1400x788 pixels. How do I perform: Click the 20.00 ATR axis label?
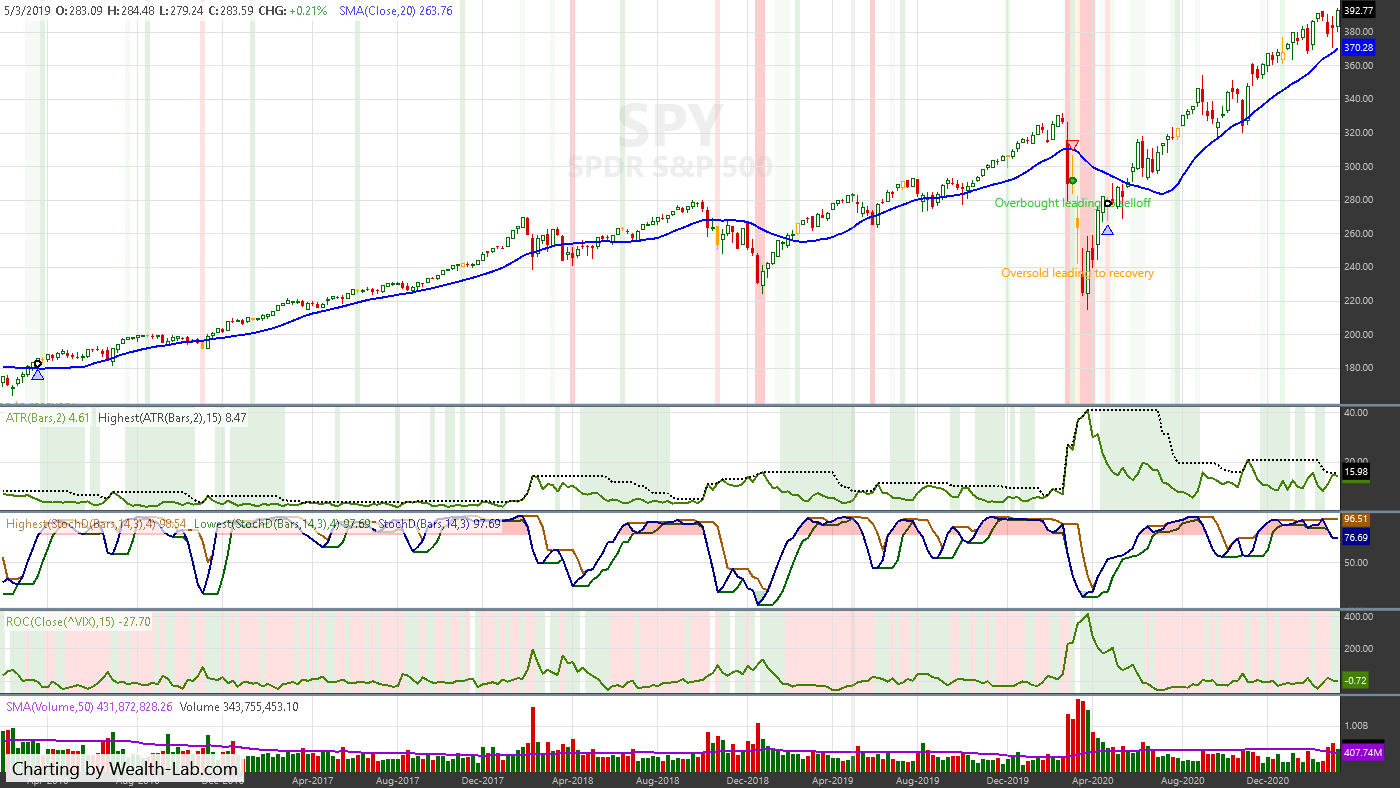pyautogui.click(x=1357, y=461)
